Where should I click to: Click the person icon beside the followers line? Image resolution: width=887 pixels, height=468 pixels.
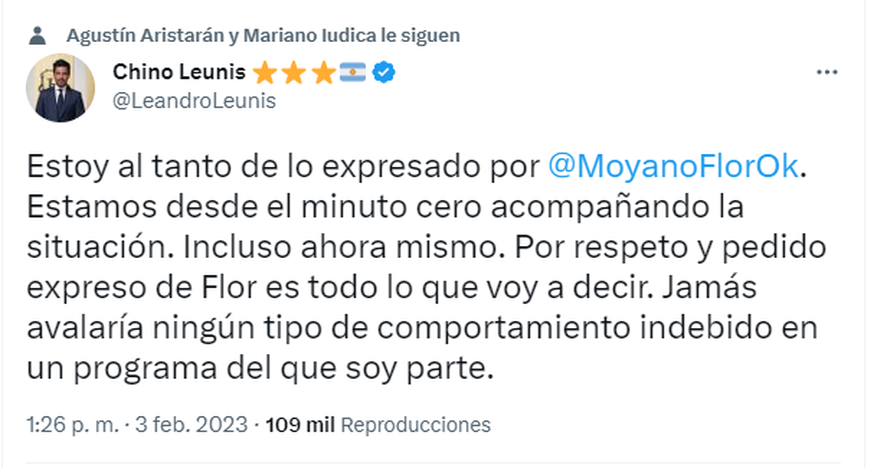tap(38, 35)
